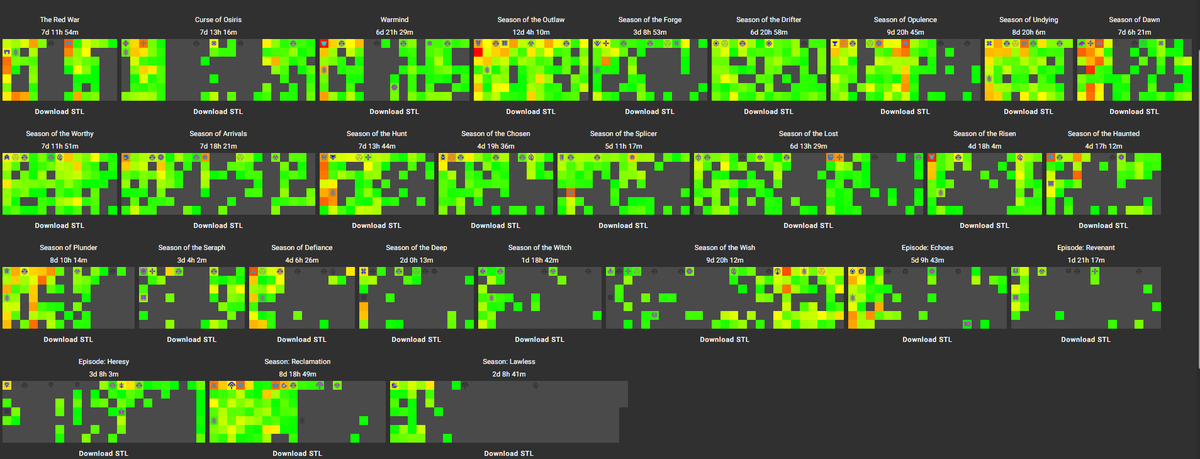Download Season of the Haunted STL

pyautogui.click(x=1104, y=225)
